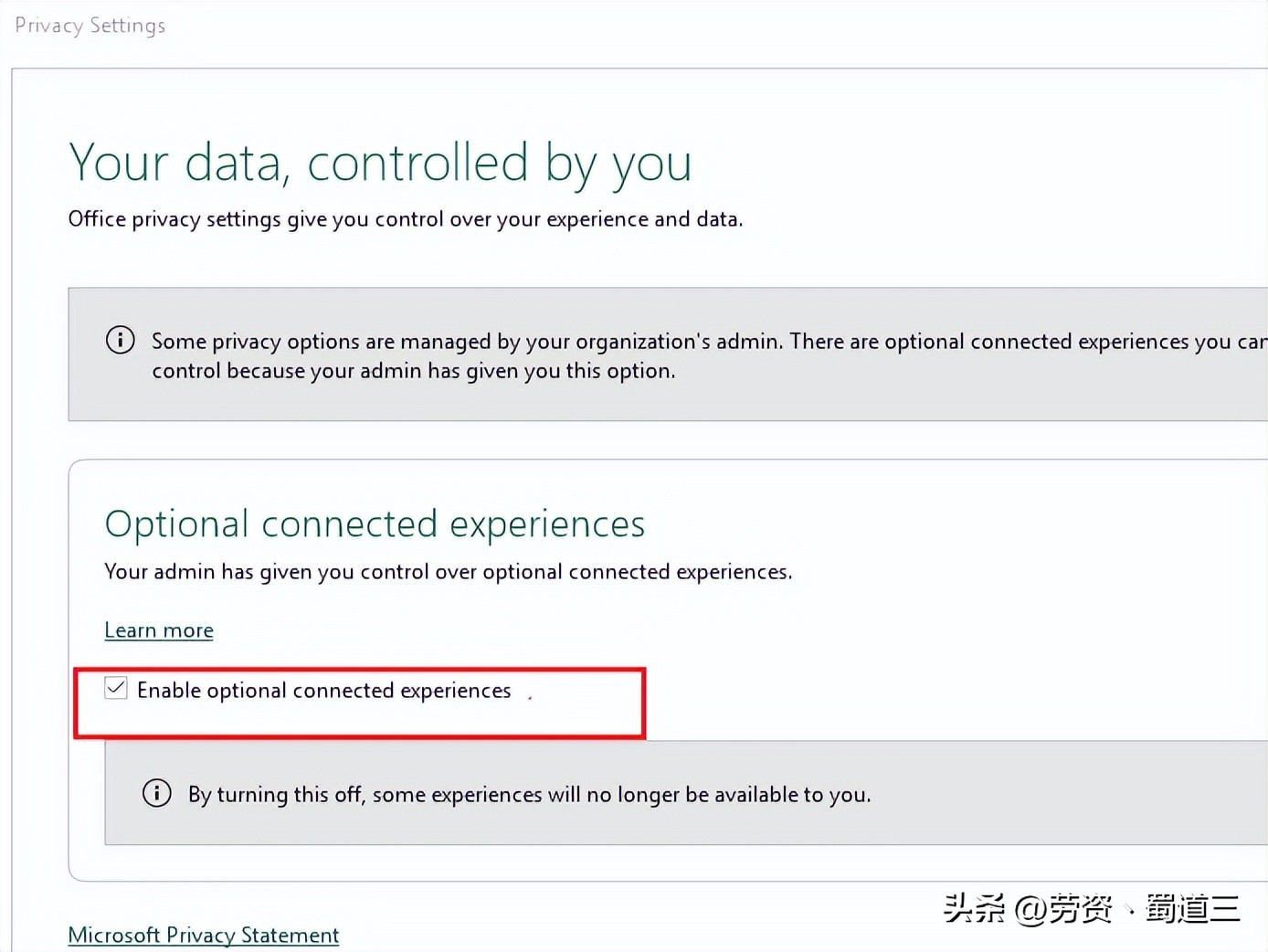The image size is (1268, 952).
Task: Click the "By turning this off" warning text
Action: [529, 795]
